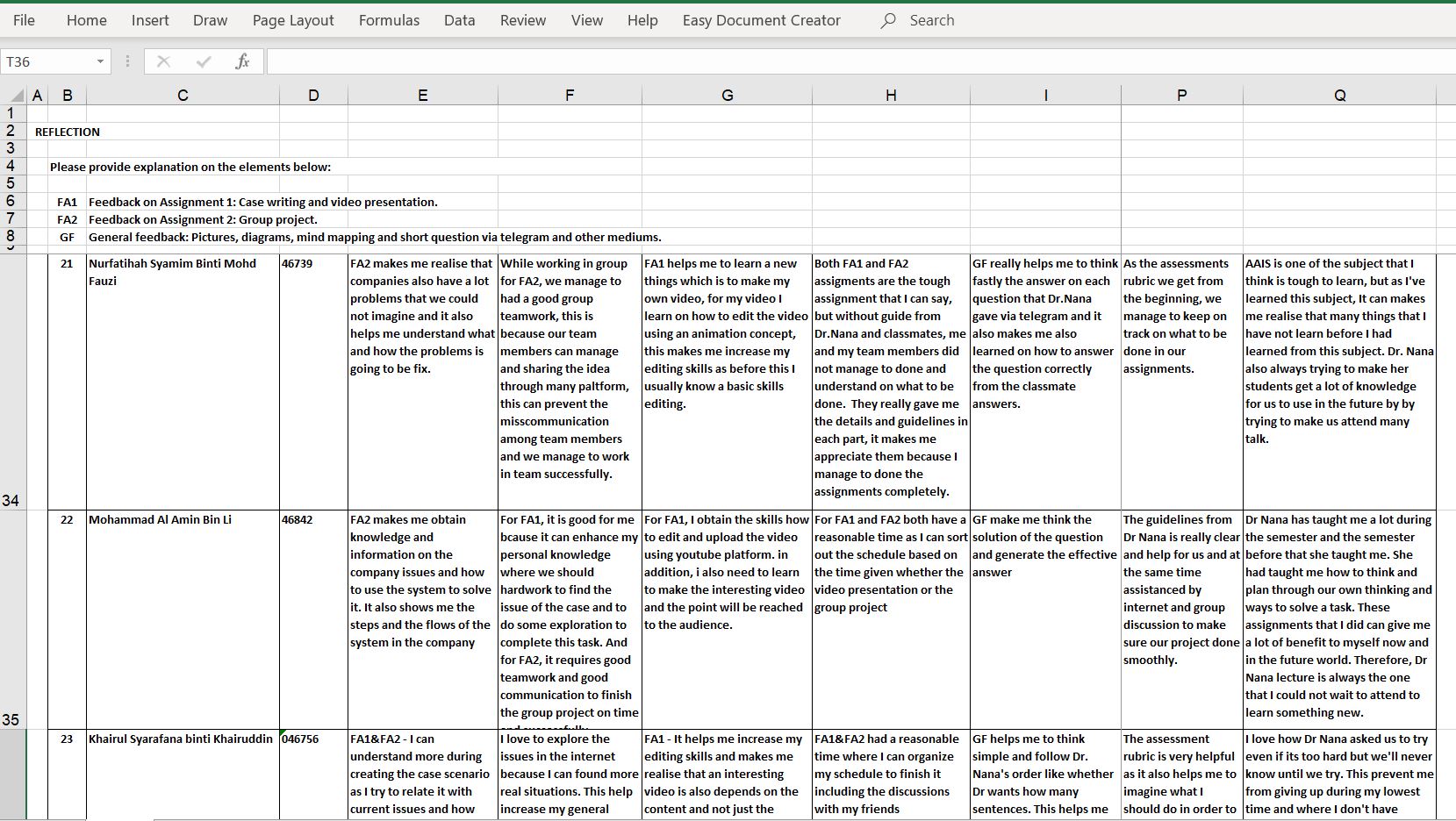This screenshot has width=1456, height=821.
Task: Click cell 'Both FA1 and FA2 assigments are the tough'
Action: [891, 382]
